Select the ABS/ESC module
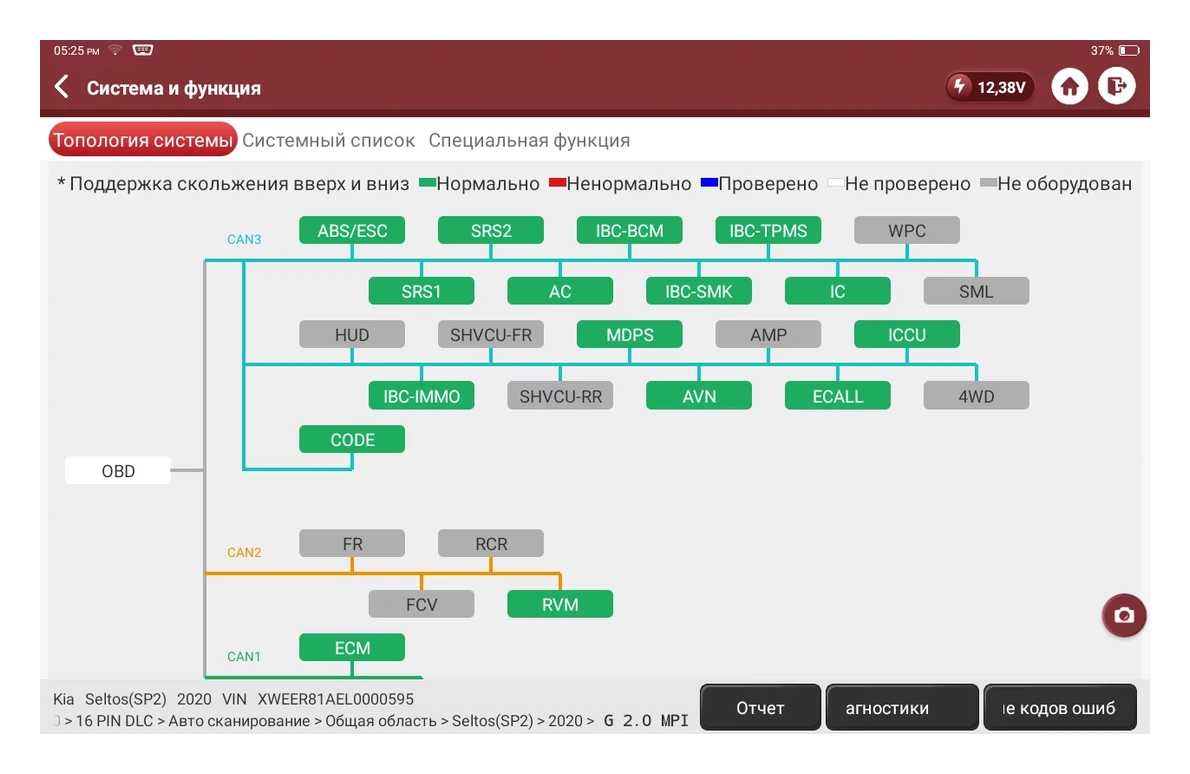Image resolution: width=1190 pixels, height=774 pixels. (x=352, y=230)
